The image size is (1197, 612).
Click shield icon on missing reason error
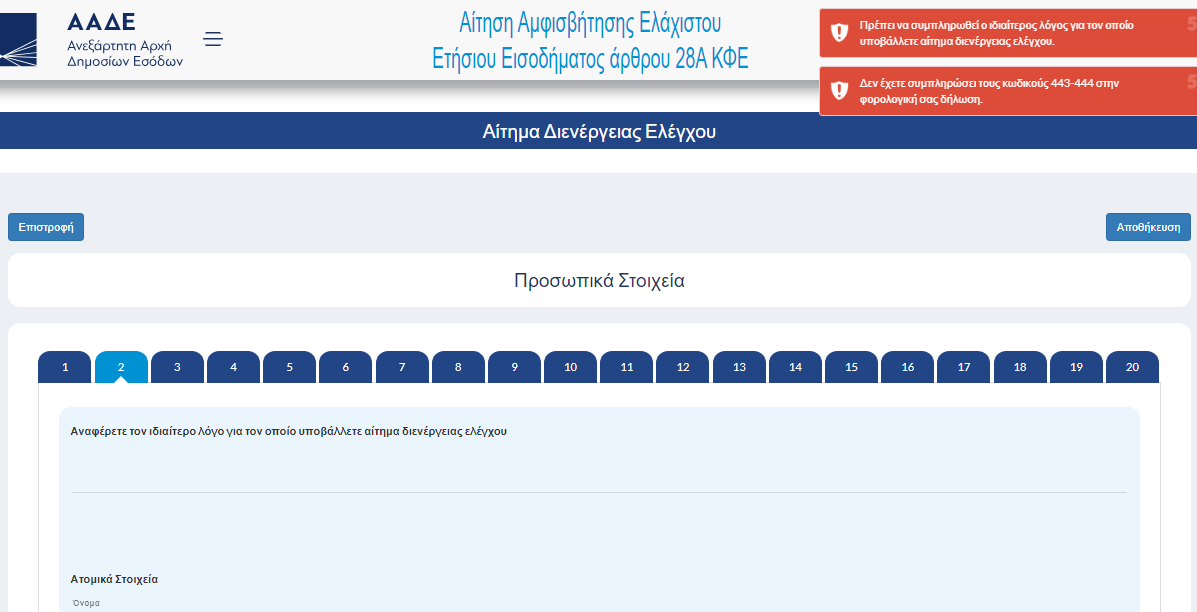tap(839, 33)
